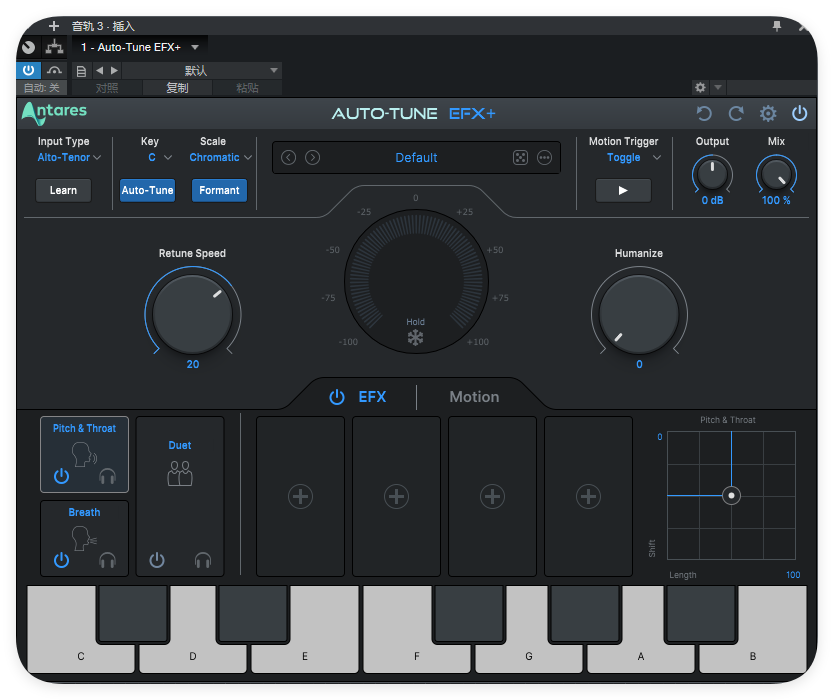The width and height of the screenshot is (834, 700).
Task: Click the random preset dice icon
Action: point(520,157)
